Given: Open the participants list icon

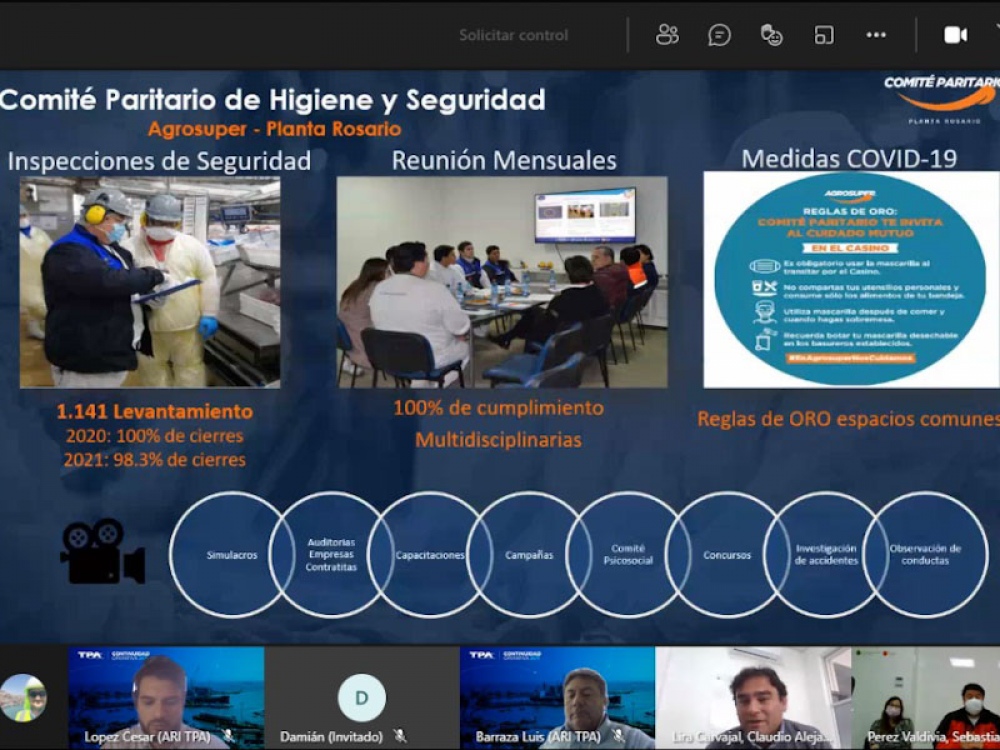Looking at the screenshot, I should coord(667,35).
